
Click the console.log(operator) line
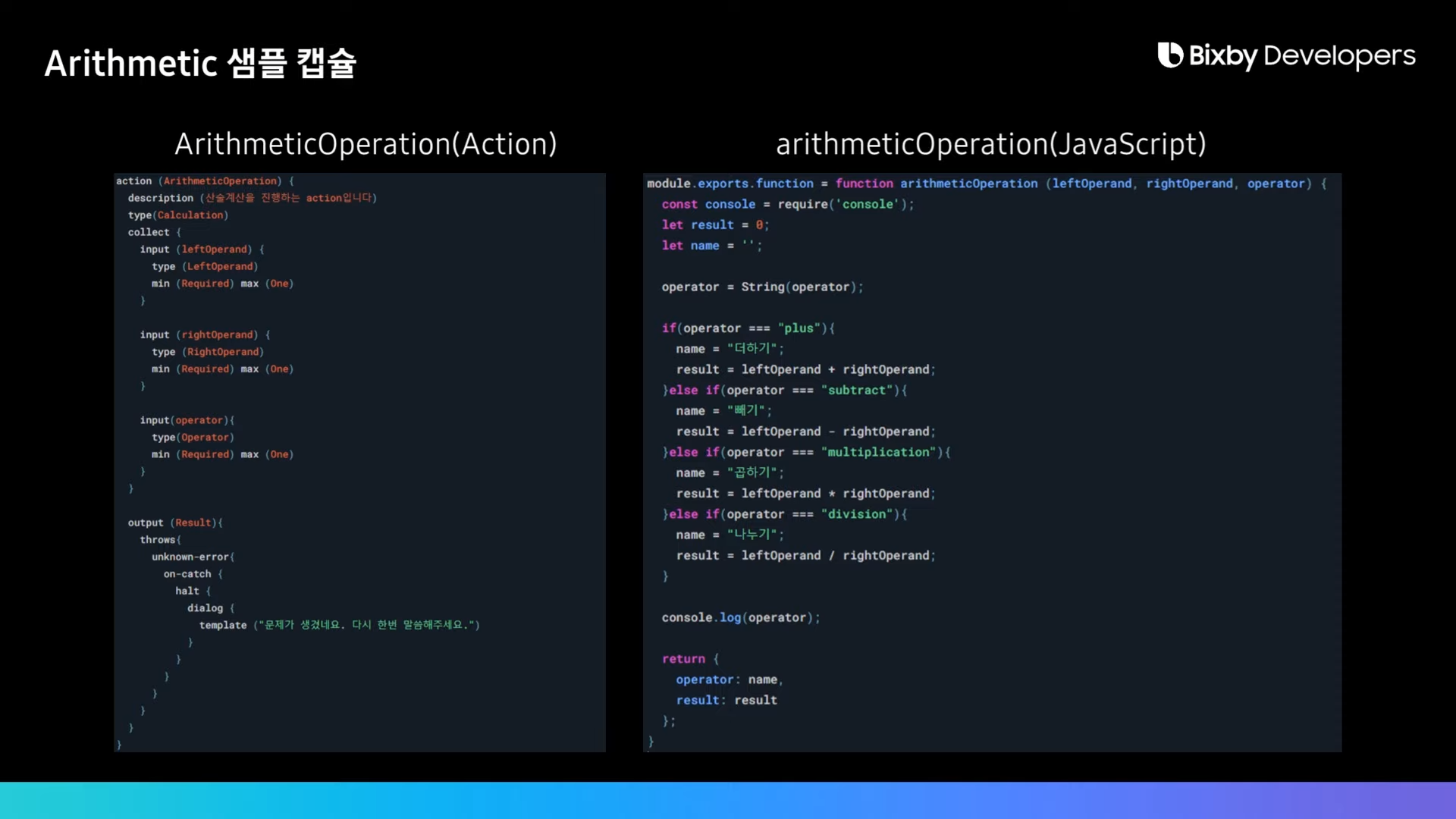[740, 618]
